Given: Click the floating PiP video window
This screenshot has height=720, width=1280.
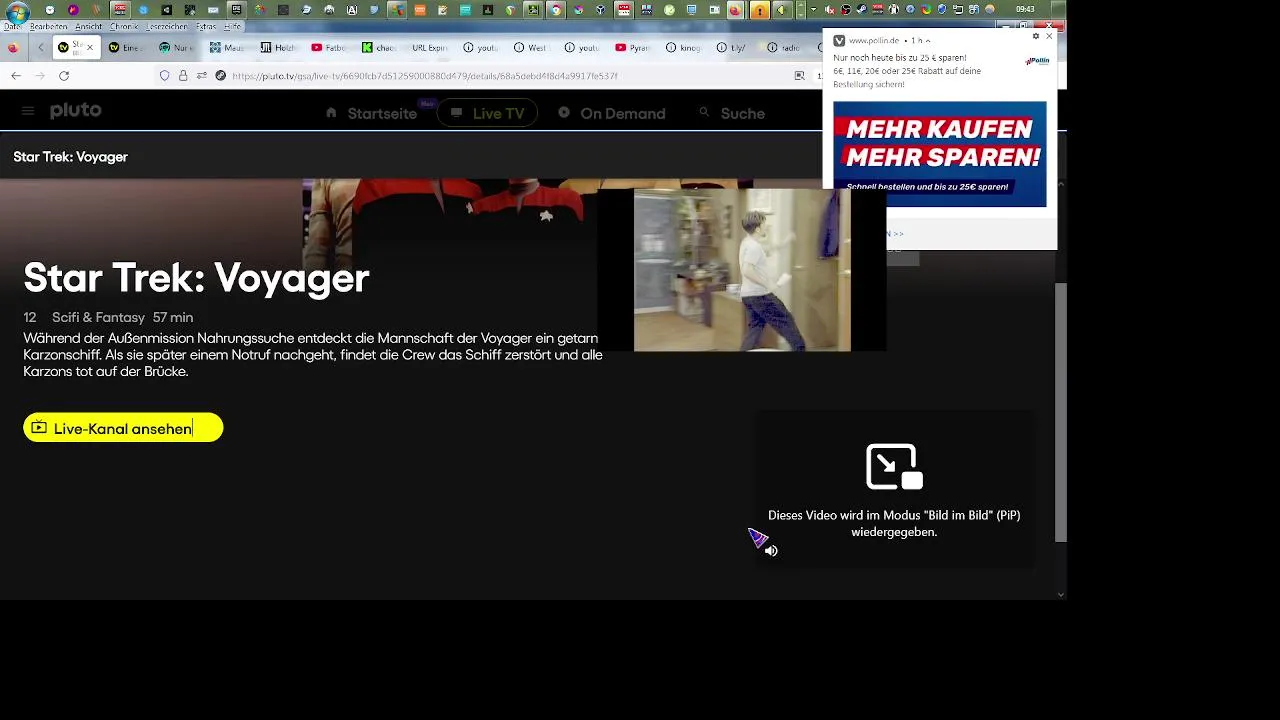Looking at the screenshot, I should click(x=742, y=270).
